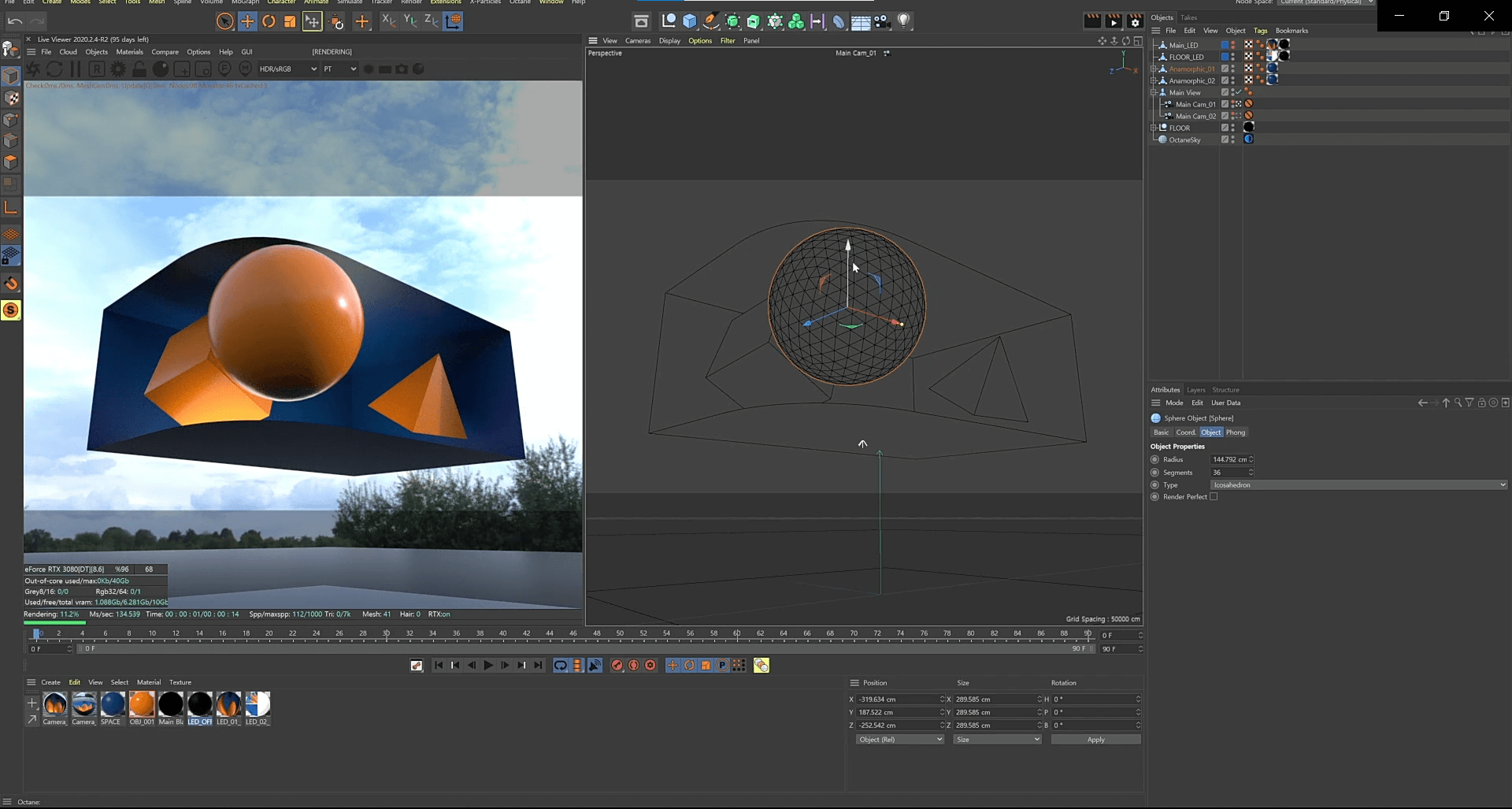Open Octane settings gear icon

[x=118, y=69]
